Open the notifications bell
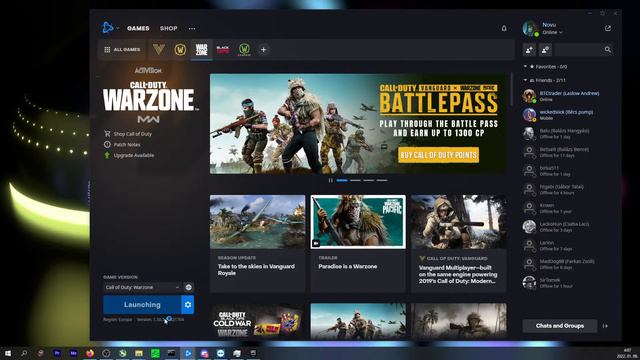This screenshot has width=640, height=360. [504, 28]
